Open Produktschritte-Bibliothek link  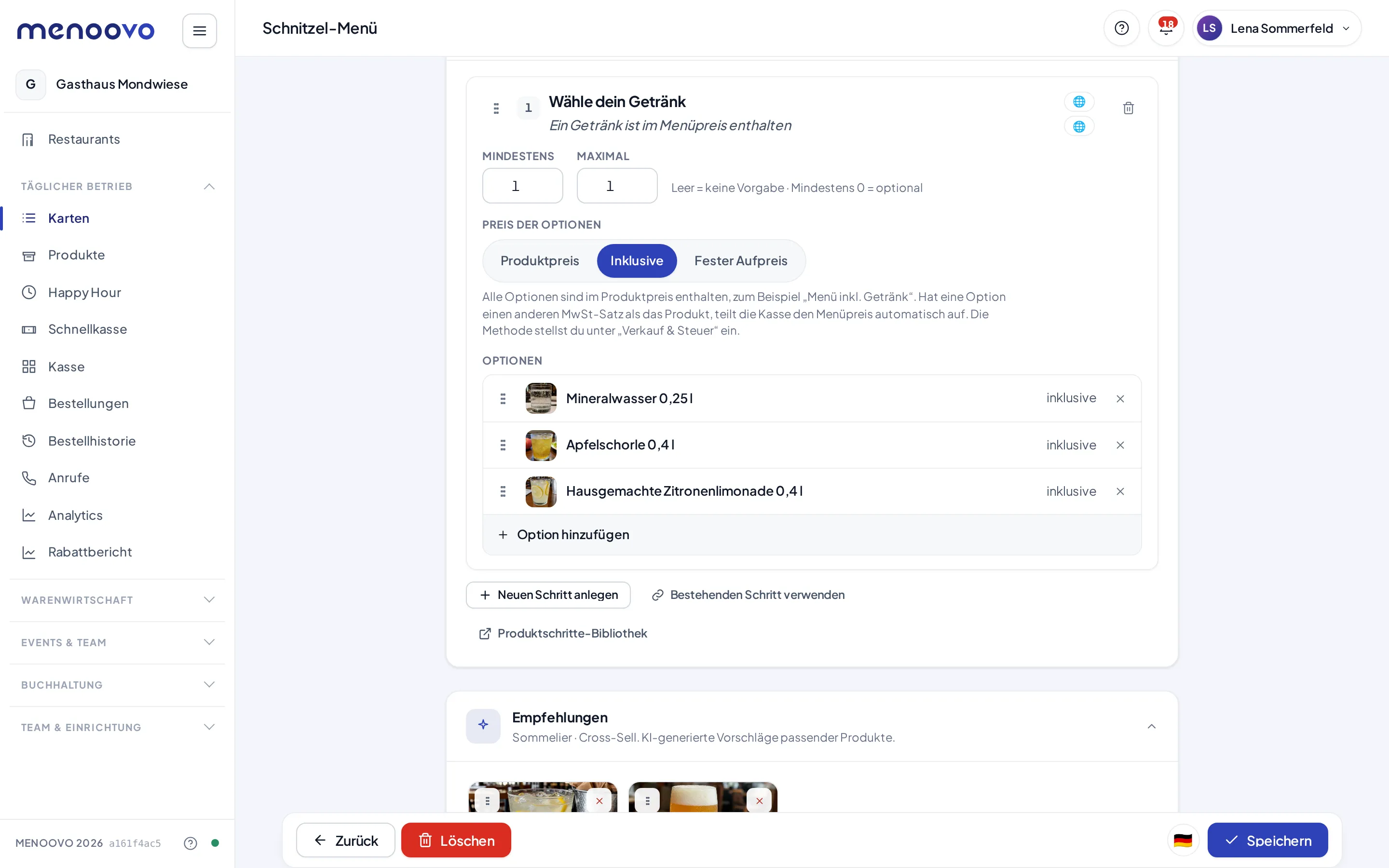click(563, 633)
